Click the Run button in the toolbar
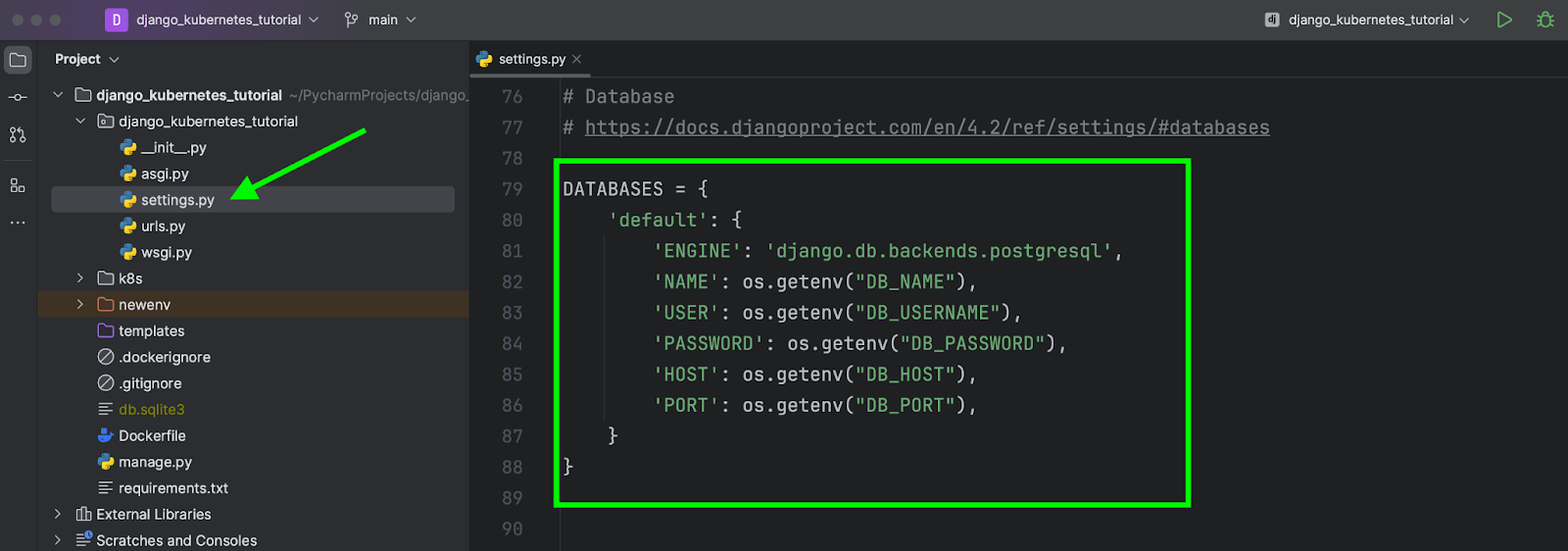Viewport: 1568px width, 551px height. (x=1503, y=20)
